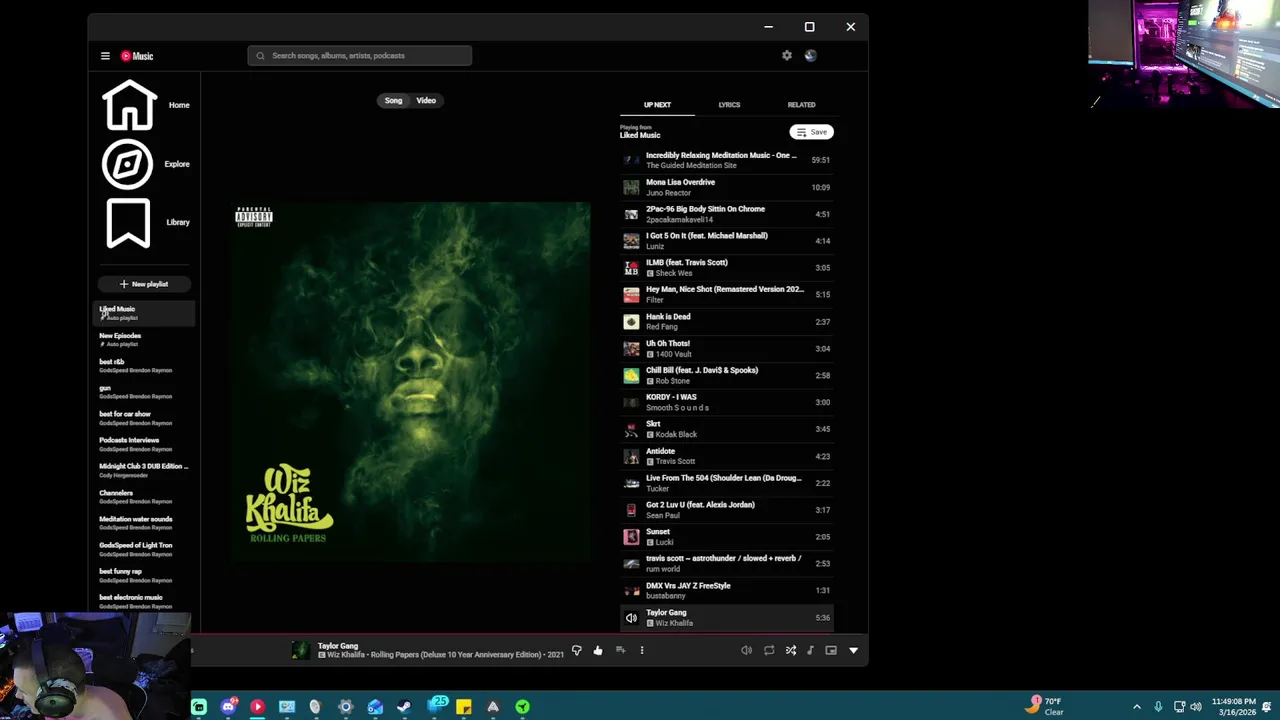Open the hamburger guide menu
Viewport: 1280px width, 720px height.
point(105,56)
